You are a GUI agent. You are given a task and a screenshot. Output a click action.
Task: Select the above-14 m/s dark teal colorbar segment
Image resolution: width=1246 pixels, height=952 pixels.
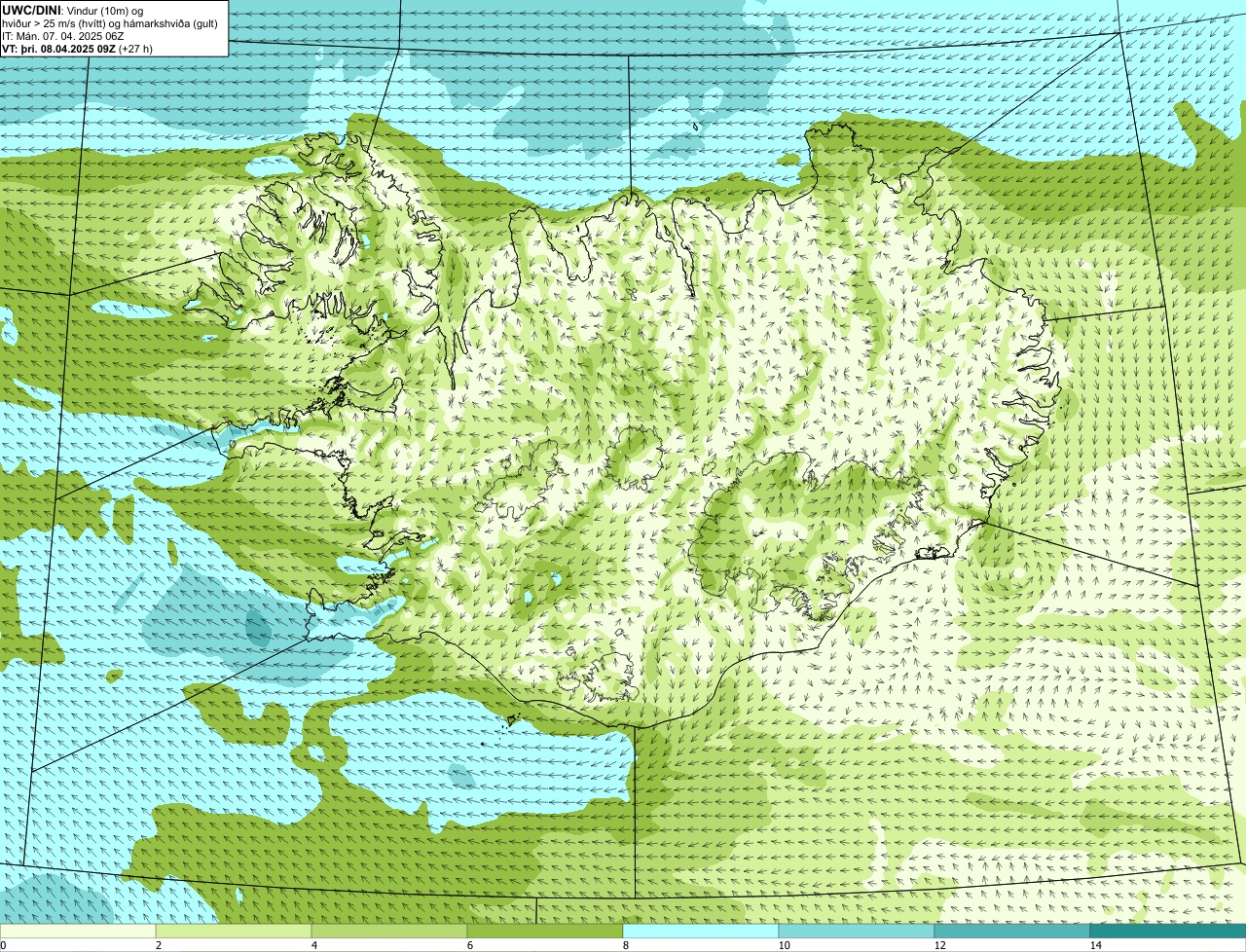[1168, 931]
